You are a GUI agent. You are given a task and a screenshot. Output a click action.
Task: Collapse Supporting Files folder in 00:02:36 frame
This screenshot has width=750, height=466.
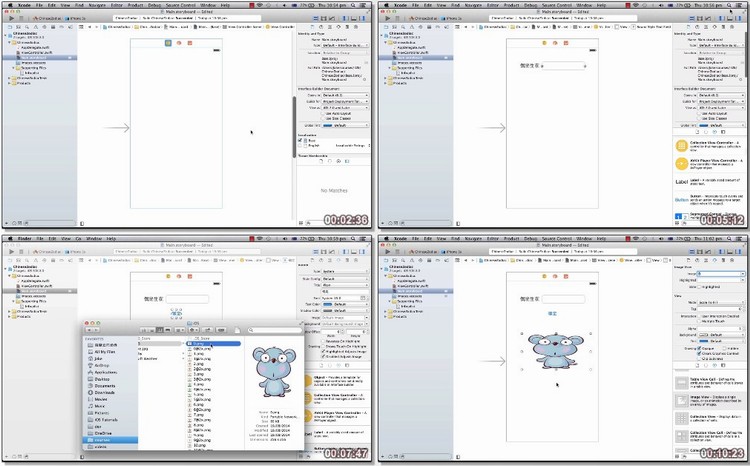pyautogui.click(x=14, y=68)
